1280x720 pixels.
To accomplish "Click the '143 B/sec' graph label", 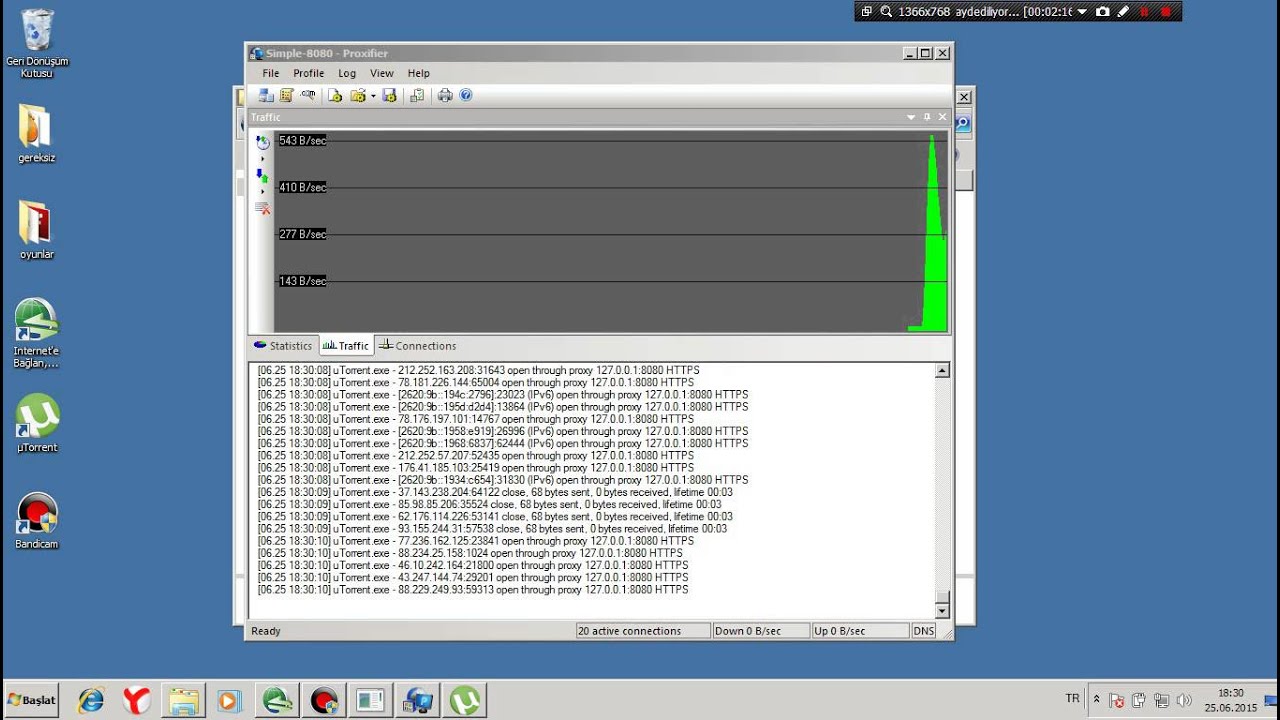I will [x=302, y=282].
